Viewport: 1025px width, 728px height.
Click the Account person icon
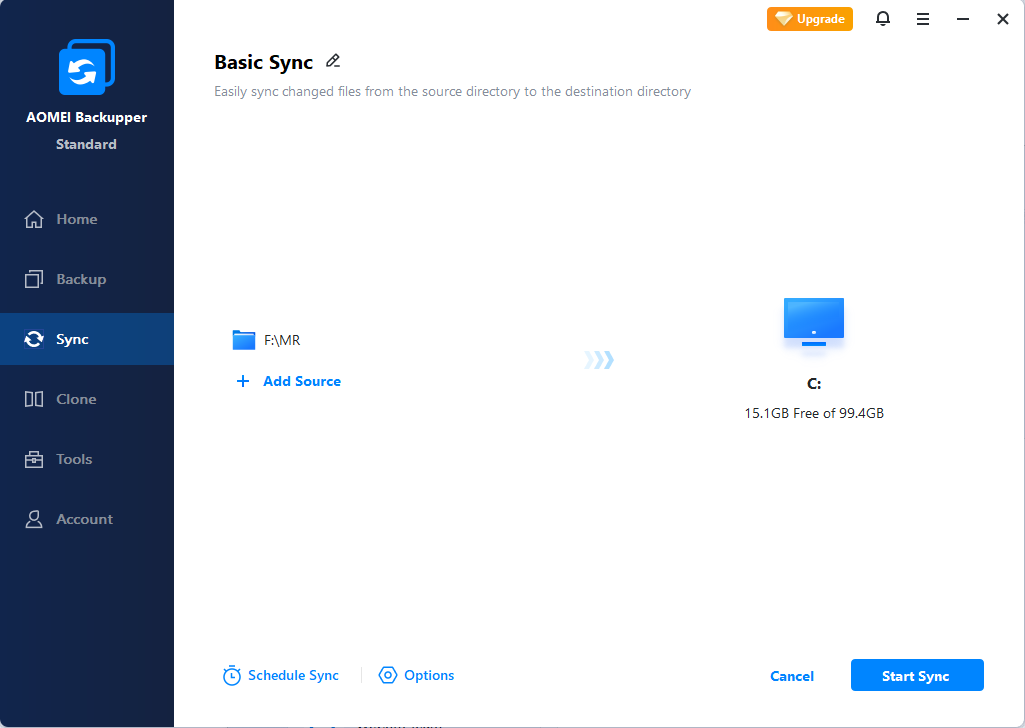34,519
